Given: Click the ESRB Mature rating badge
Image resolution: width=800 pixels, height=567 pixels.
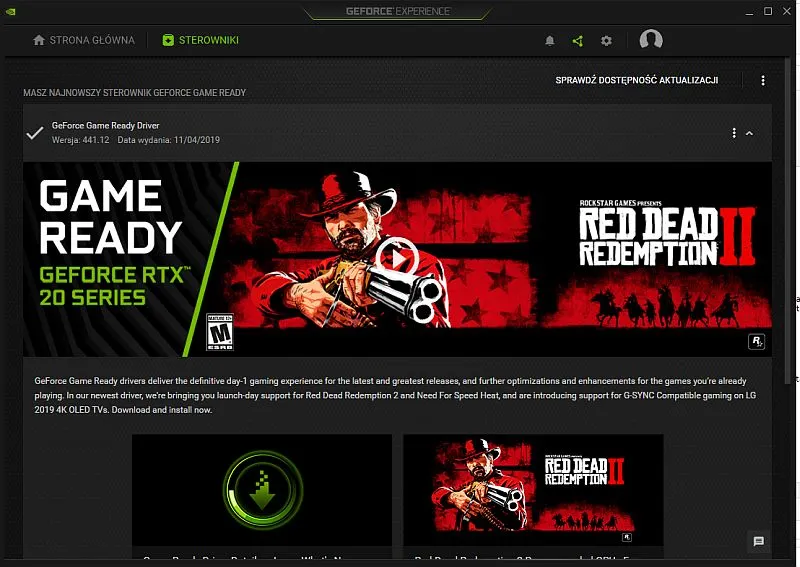Looking at the screenshot, I should (x=220, y=332).
